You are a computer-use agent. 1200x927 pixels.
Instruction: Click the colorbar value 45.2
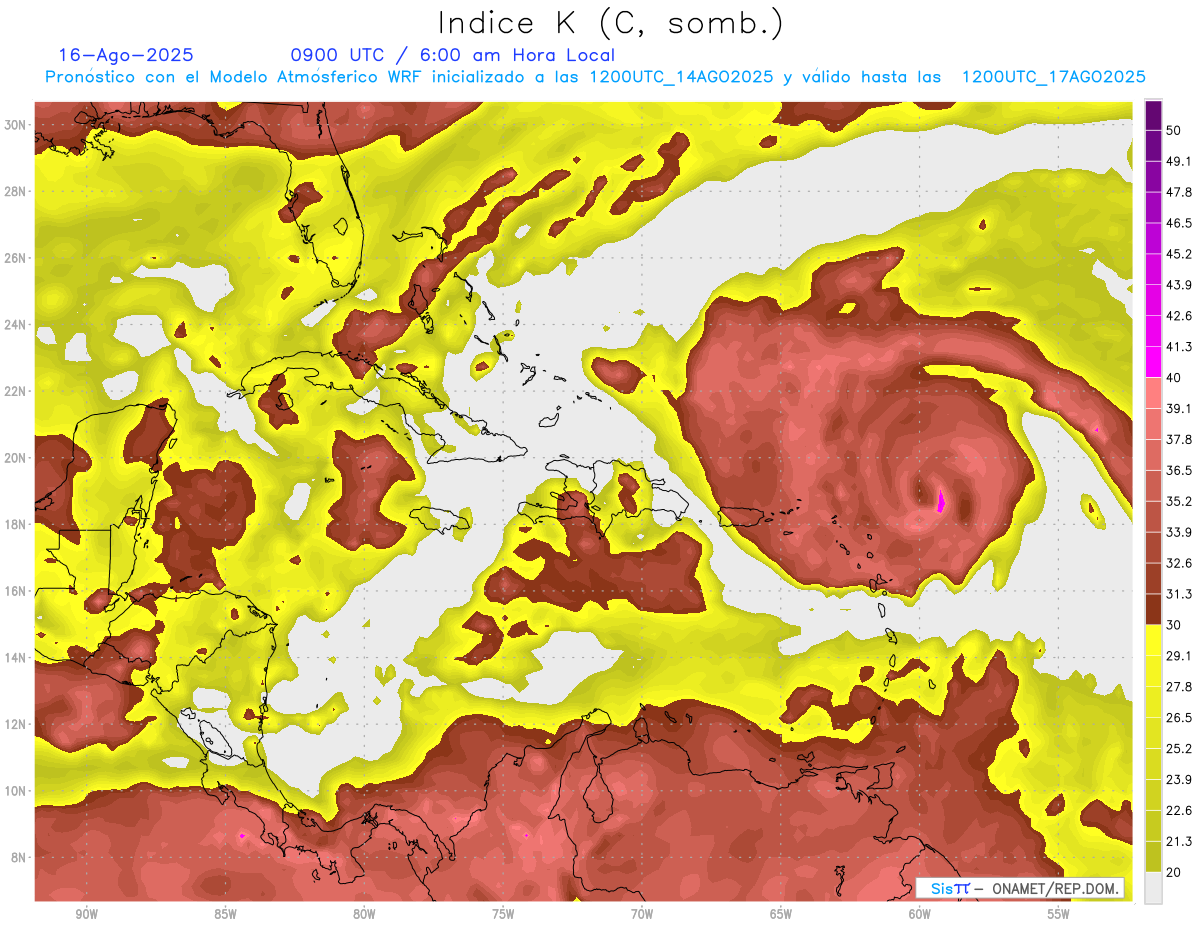click(x=1179, y=254)
